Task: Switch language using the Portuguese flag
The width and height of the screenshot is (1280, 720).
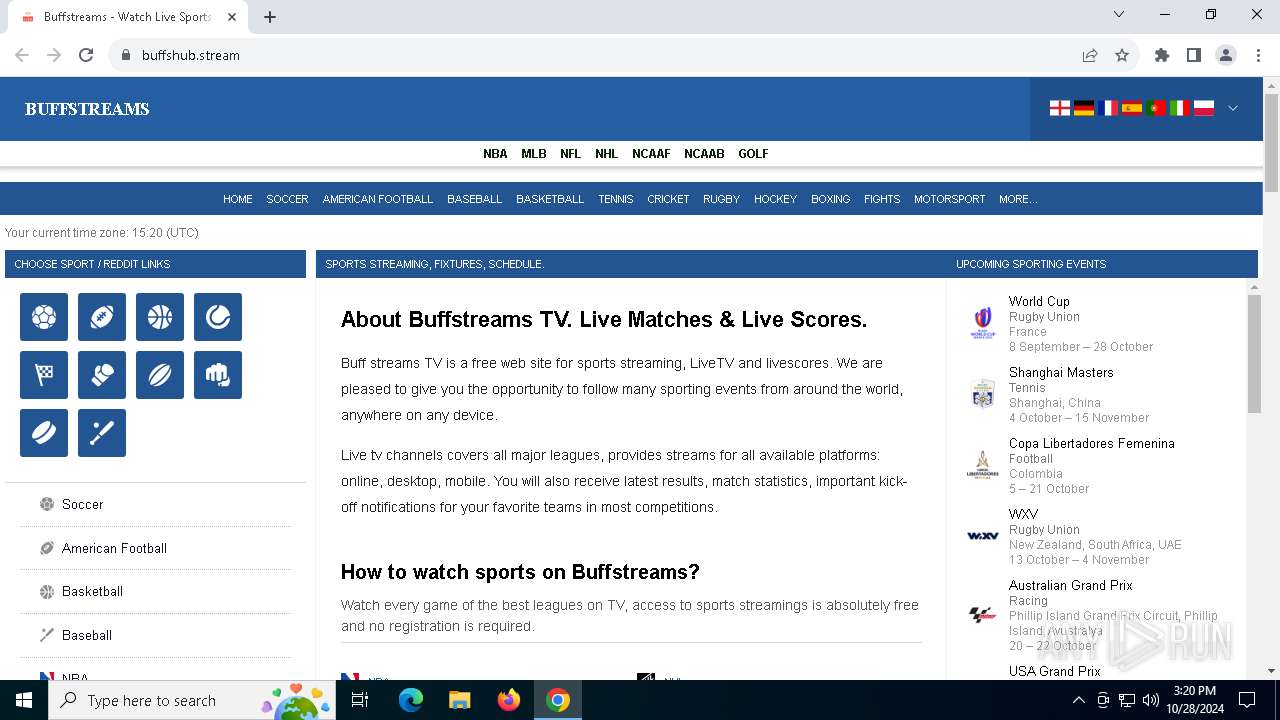Action: click(x=1156, y=108)
